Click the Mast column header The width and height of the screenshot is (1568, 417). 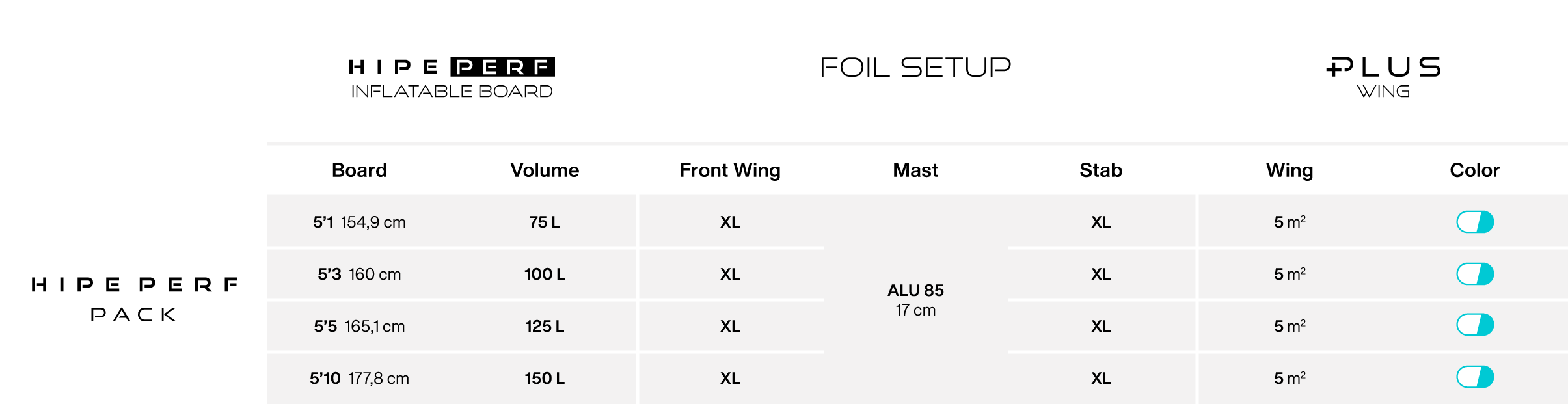(915, 170)
